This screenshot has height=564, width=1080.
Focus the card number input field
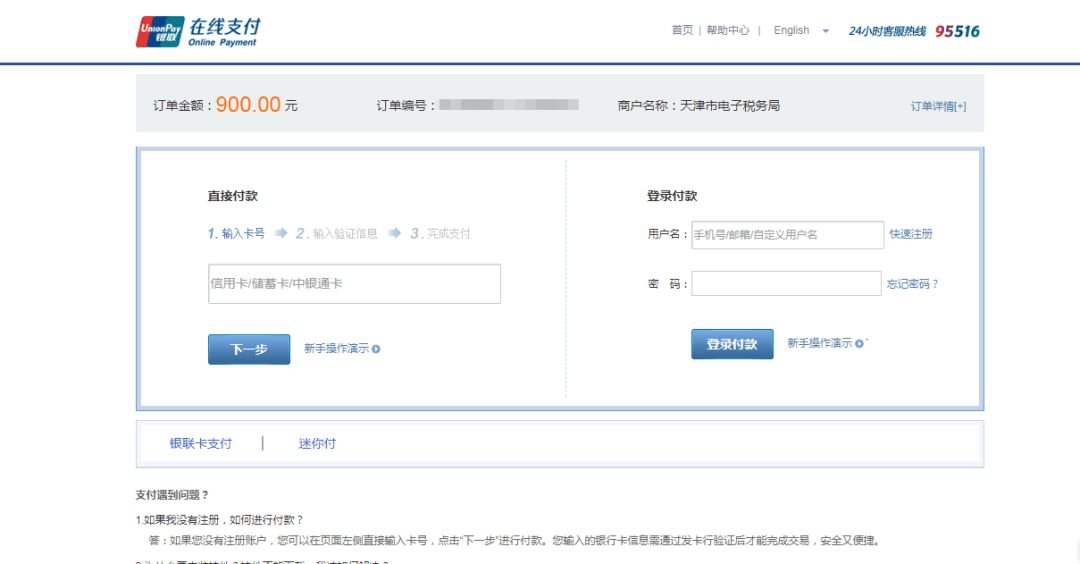click(354, 284)
